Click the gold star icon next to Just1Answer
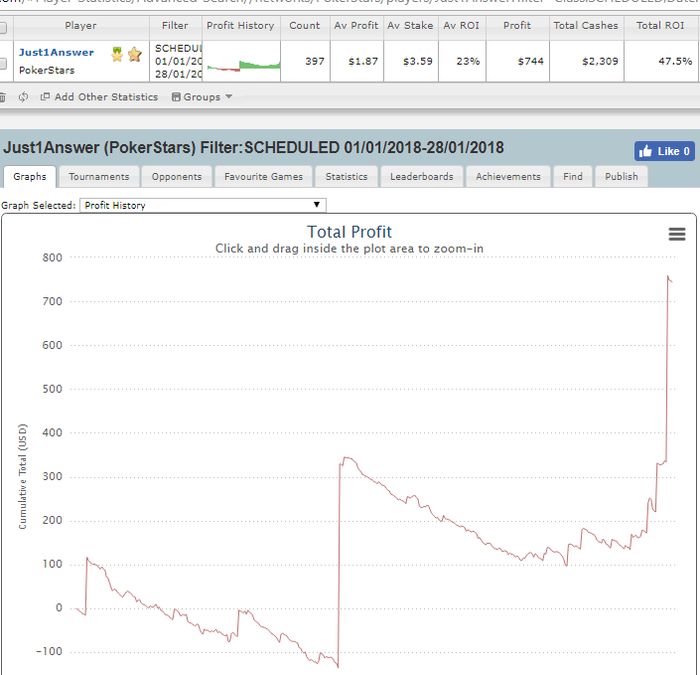The width and height of the screenshot is (700, 675). click(134, 54)
